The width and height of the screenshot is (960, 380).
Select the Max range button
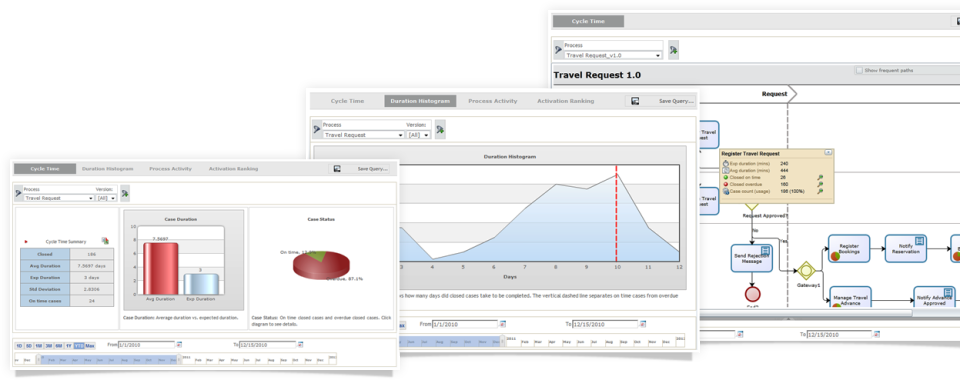pyautogui.click(x=90, y=346)
